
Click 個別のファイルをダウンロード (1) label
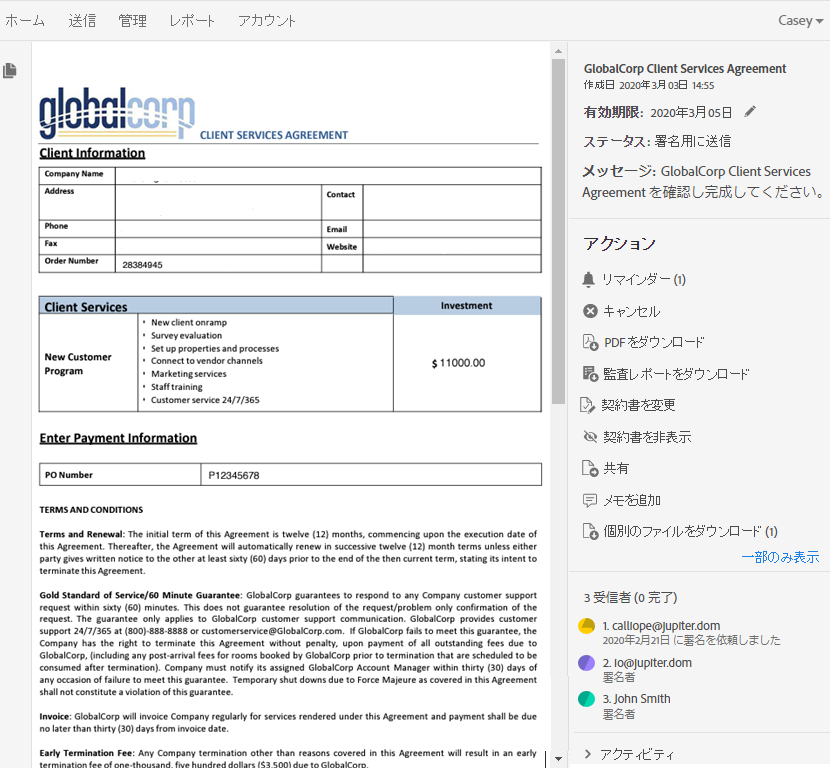(x=690, y=531)
